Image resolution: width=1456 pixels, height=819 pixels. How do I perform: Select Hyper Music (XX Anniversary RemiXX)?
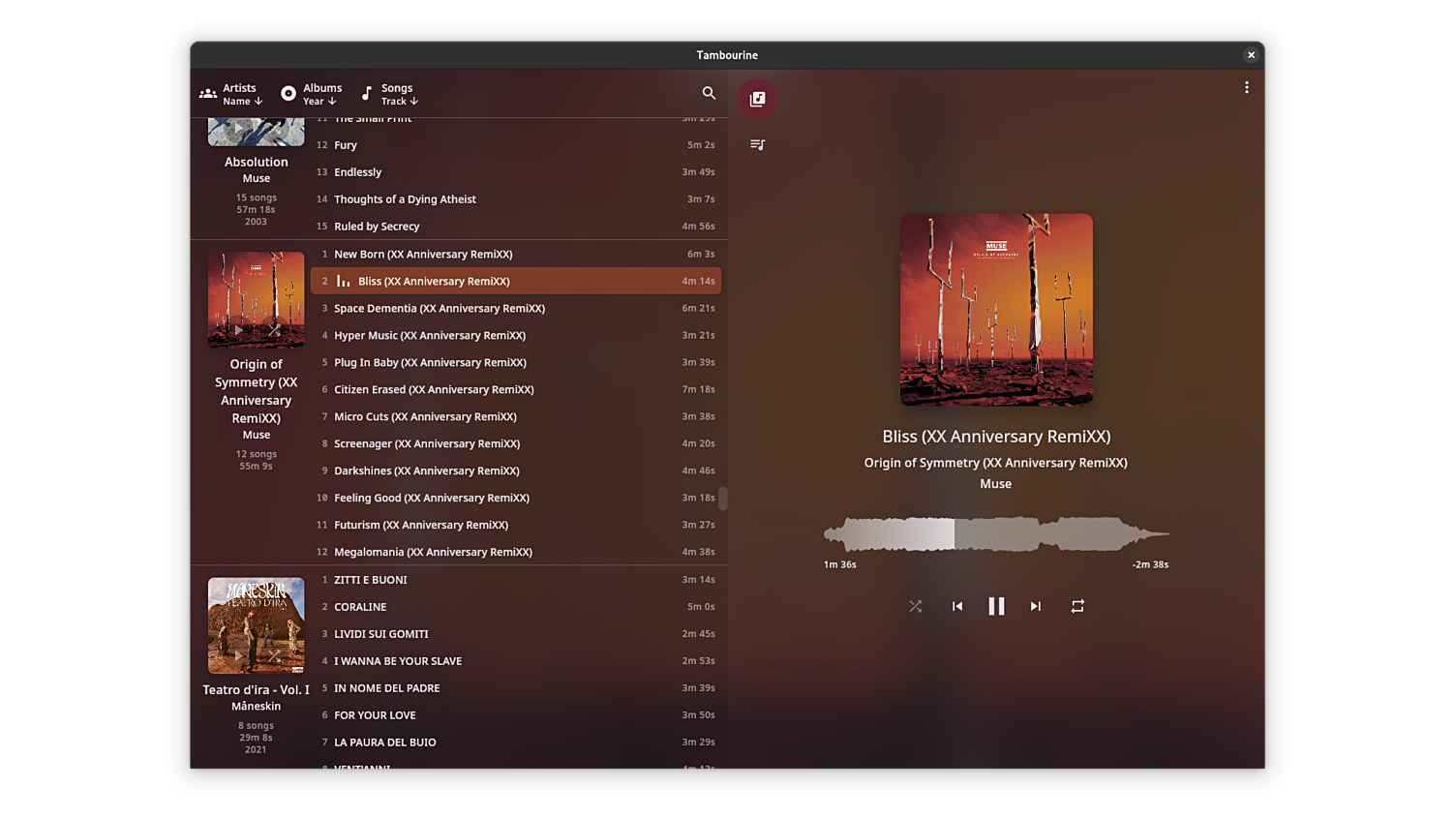tap(516, 335)
